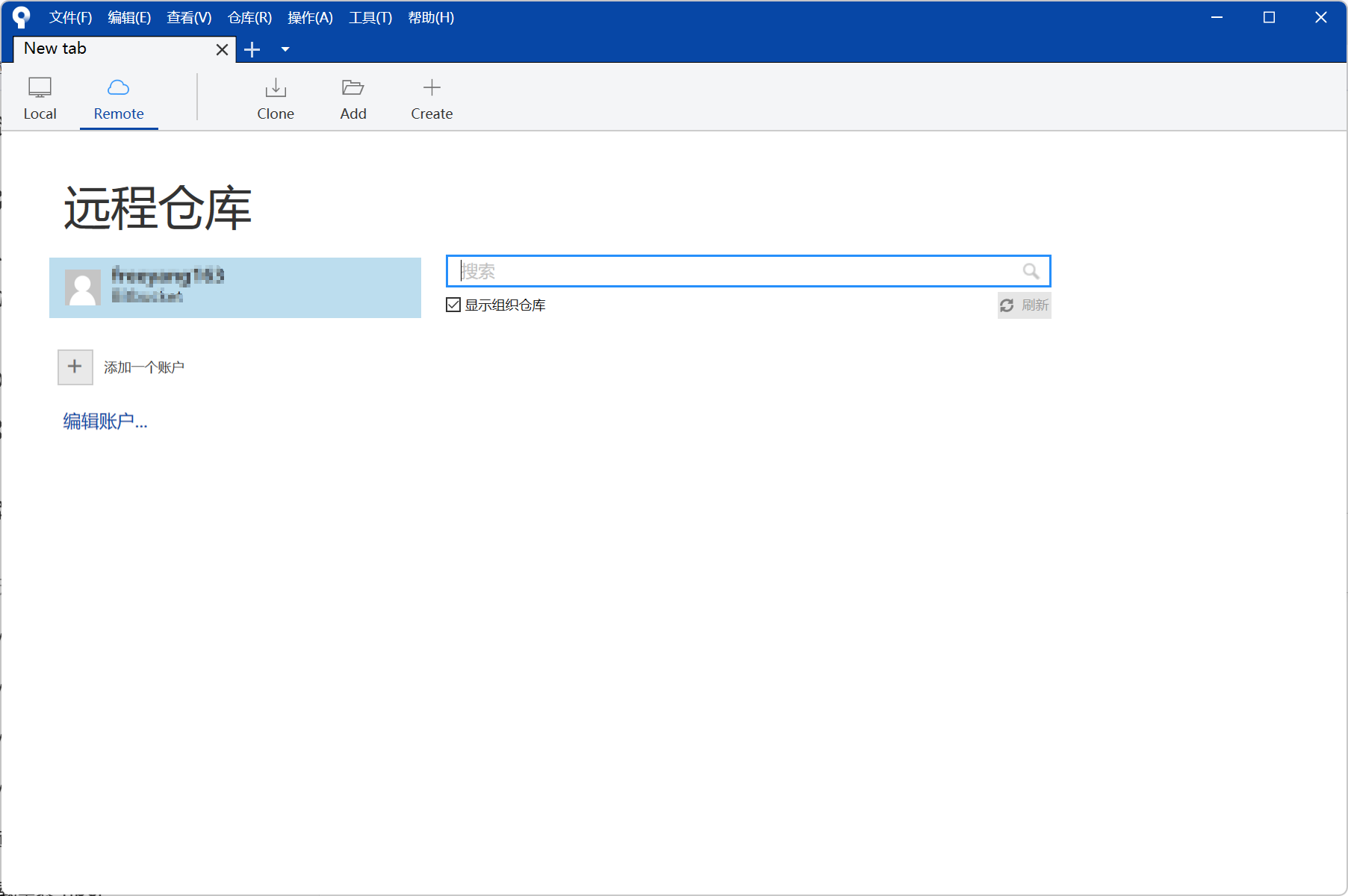The height and width of the screenshot is (896, 1348).
Task: Click the account avatar thumbnail
Action: 83,287
